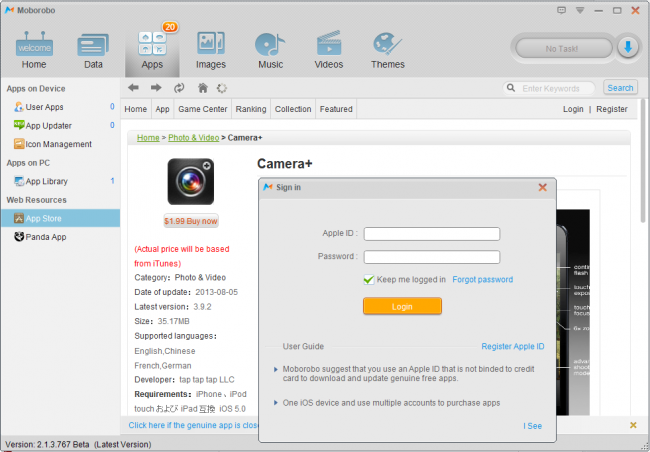The height and width of the screenshot is (452, 650).
Task: Click the Moborobo logo in title bar
Action: coord(9,10)
